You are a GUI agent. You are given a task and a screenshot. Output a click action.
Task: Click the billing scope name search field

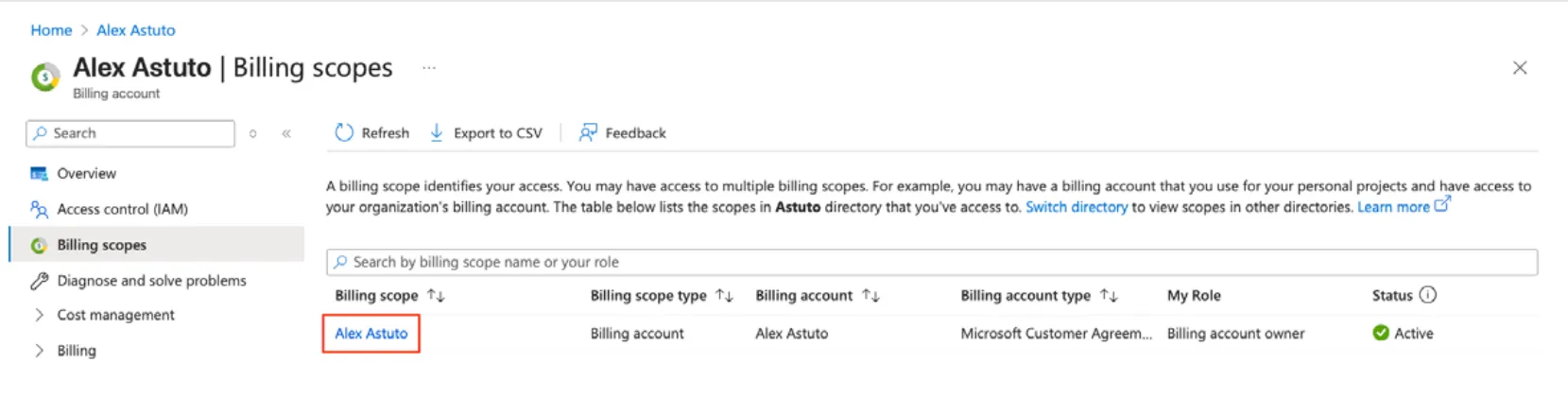[x=931, y=262]
